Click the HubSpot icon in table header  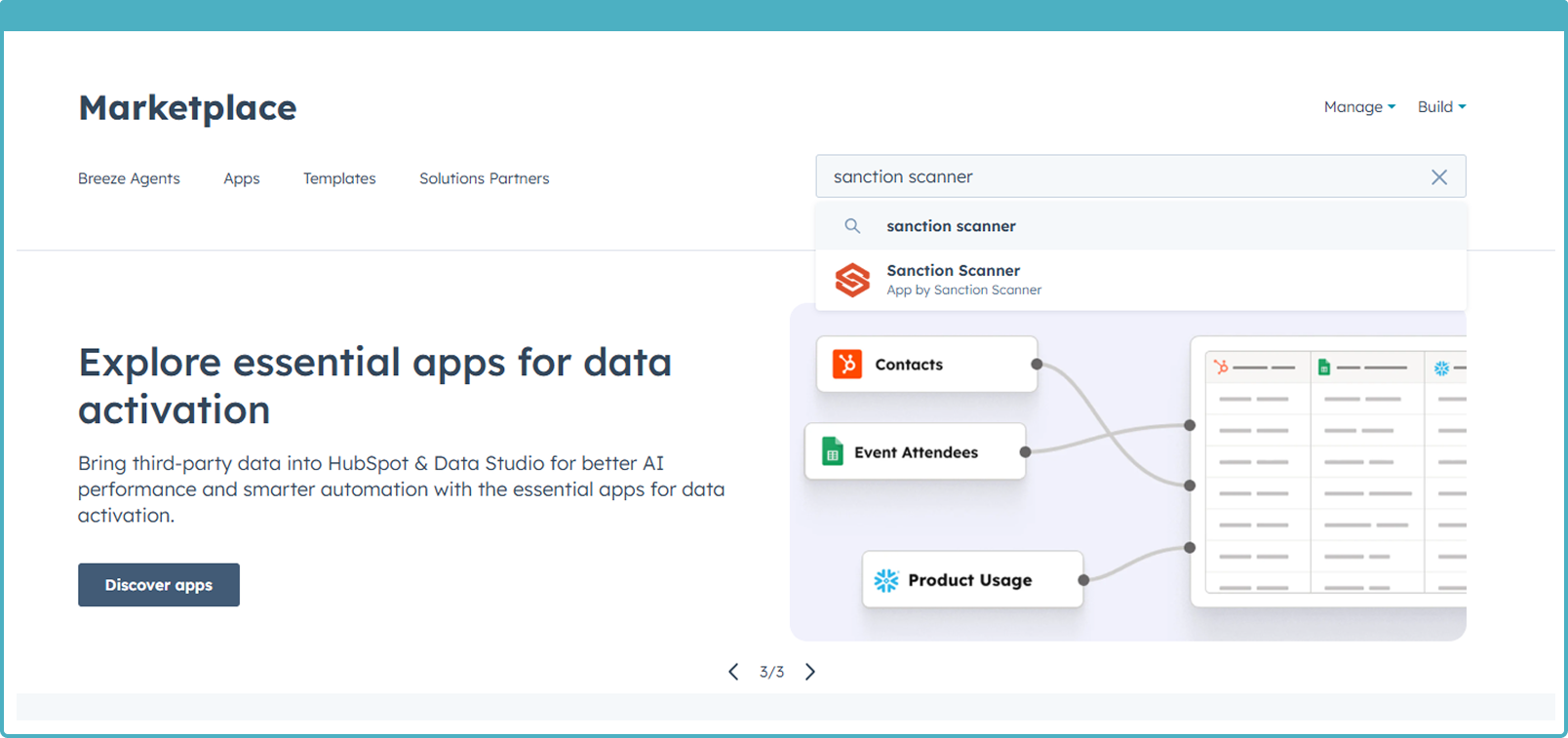(x=1221, y=368)
